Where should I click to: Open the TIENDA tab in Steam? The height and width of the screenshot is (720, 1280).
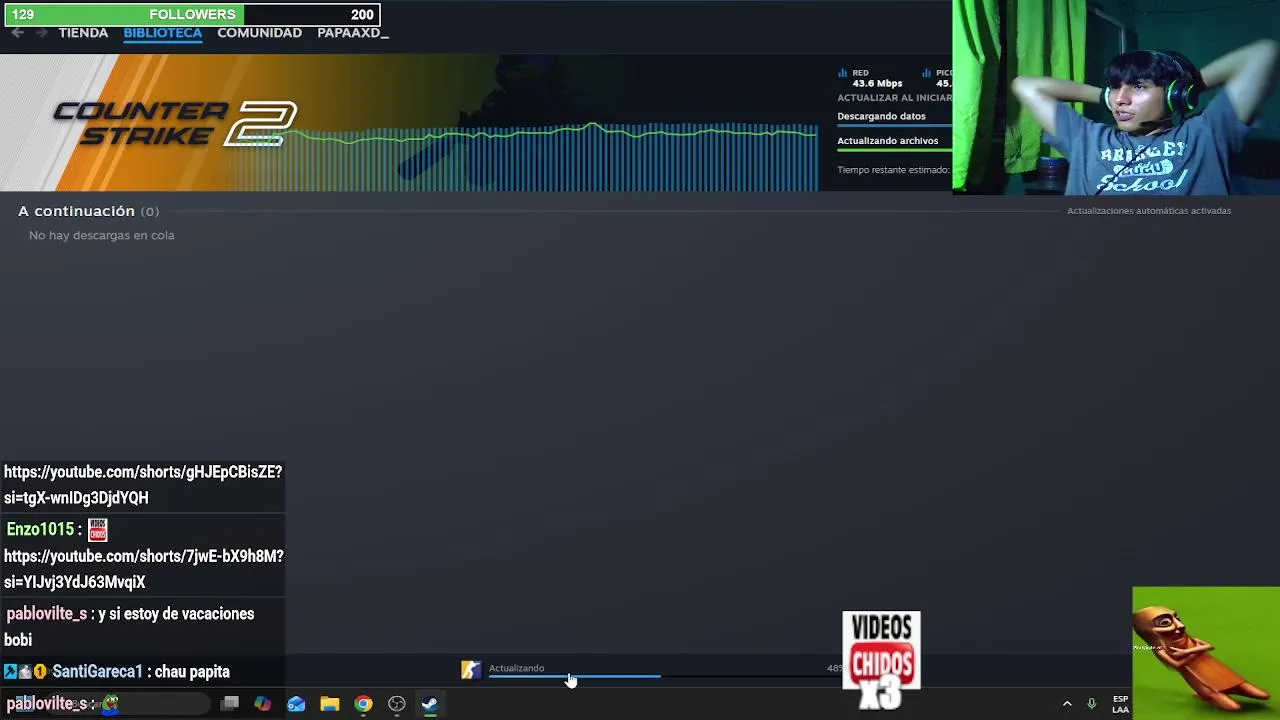[x=83, y=33]
